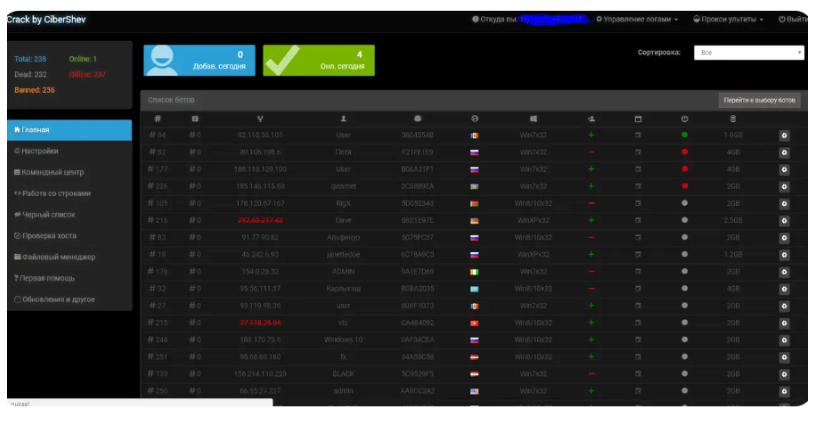Click the calendar icon in row #244
The width and height of the screenshot is (818, 421).
click(637, 340)
